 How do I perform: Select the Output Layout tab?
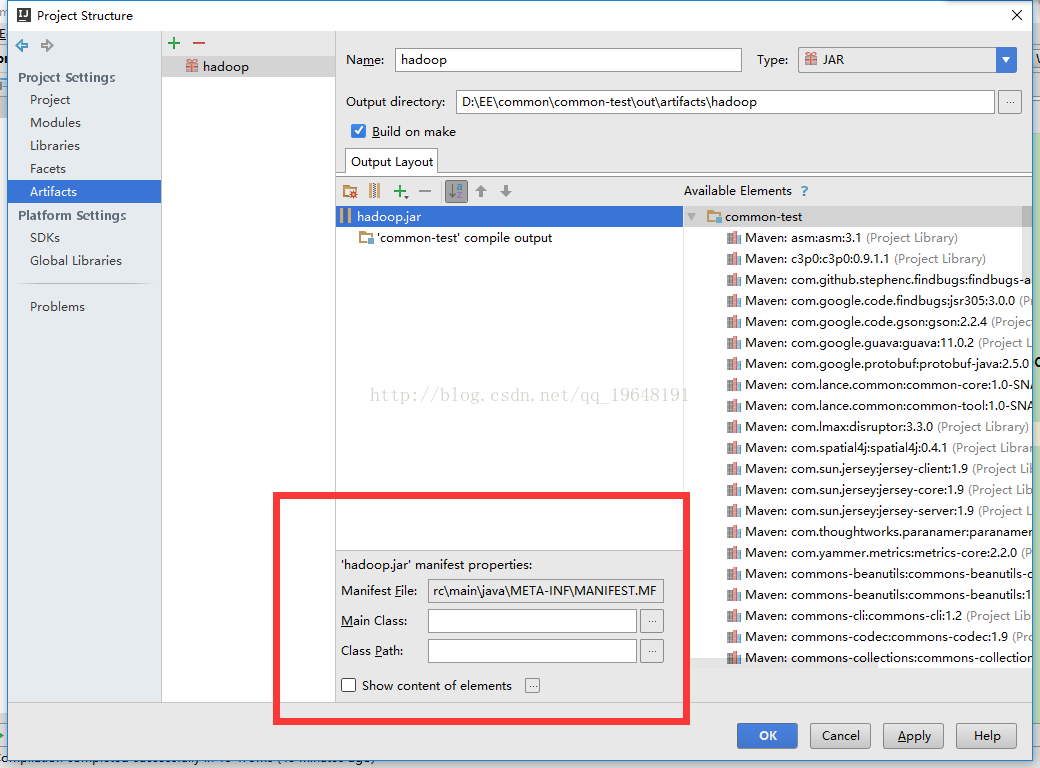(391, 162)
